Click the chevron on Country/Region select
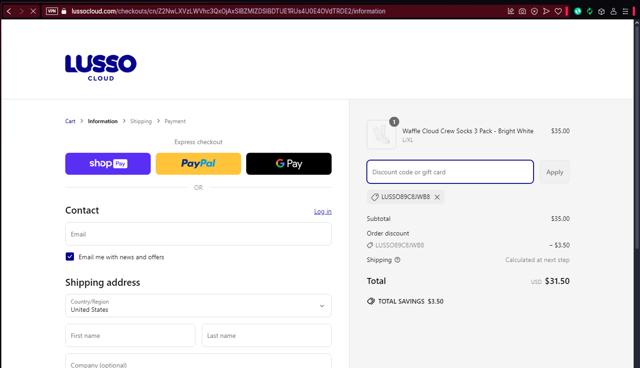640x368 pixels. click(x=322, y=306)
